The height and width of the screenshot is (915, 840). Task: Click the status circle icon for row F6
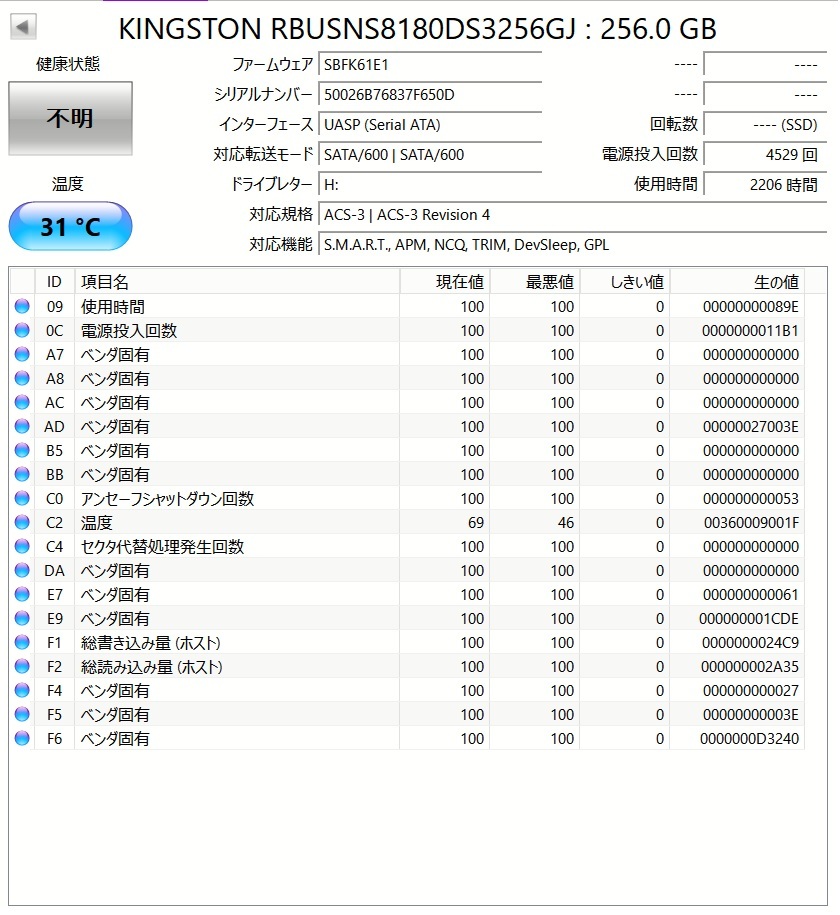click(22, 738)
